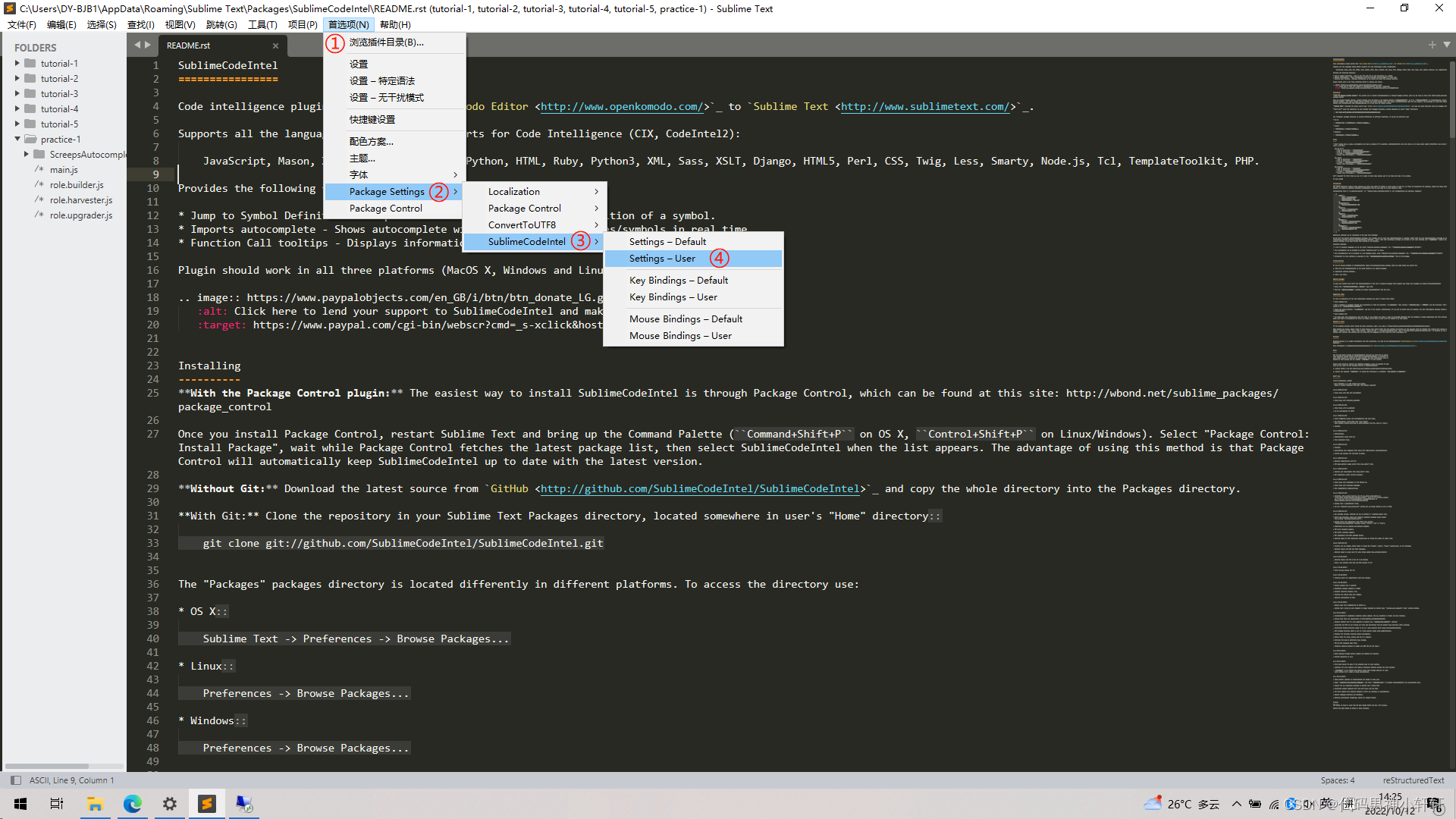Click the file icon beside role.harvester.js

tap(39, 199)
